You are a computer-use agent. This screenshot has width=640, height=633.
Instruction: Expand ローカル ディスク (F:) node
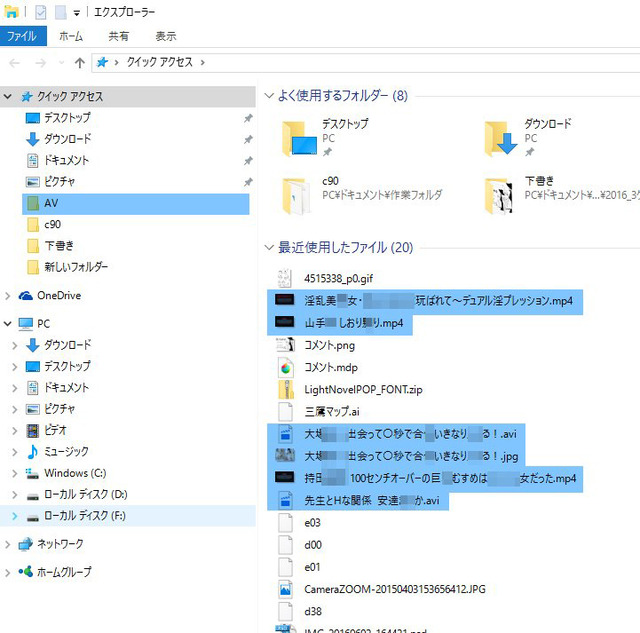[15, 516]
